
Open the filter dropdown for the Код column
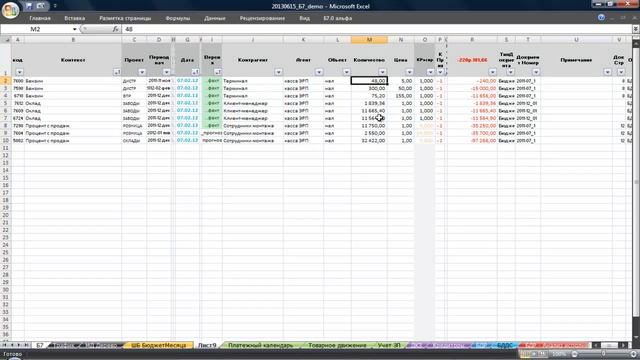tap(19, 72)
